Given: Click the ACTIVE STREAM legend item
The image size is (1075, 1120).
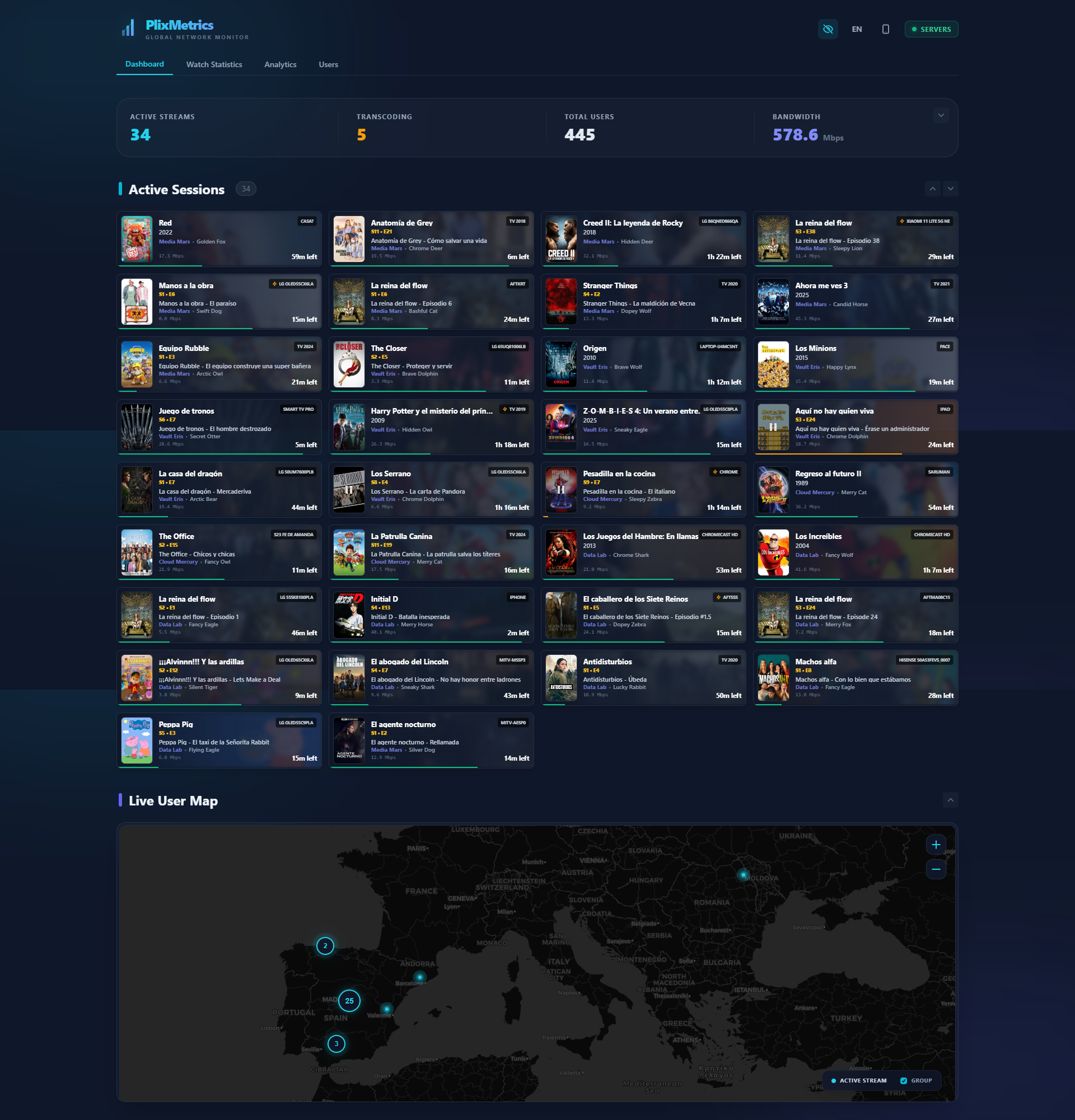Looking at the screenshot, I should [x=858, y=1081].
